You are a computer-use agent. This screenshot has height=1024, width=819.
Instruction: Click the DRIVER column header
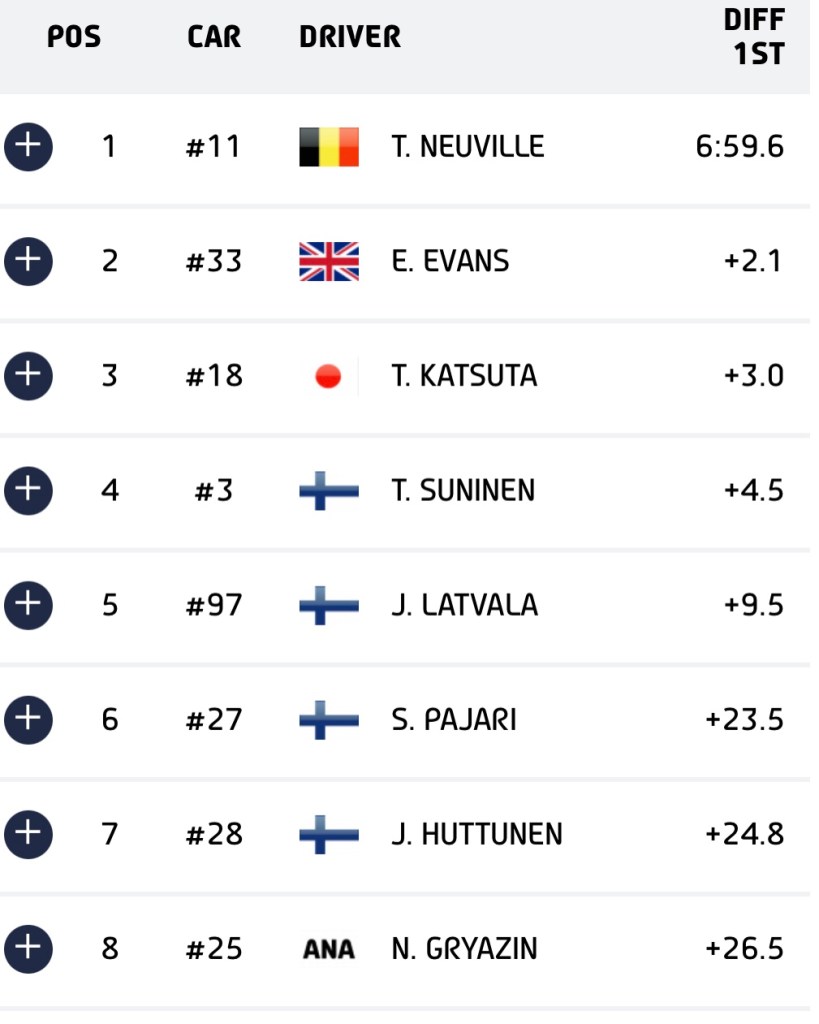[350, 37]
